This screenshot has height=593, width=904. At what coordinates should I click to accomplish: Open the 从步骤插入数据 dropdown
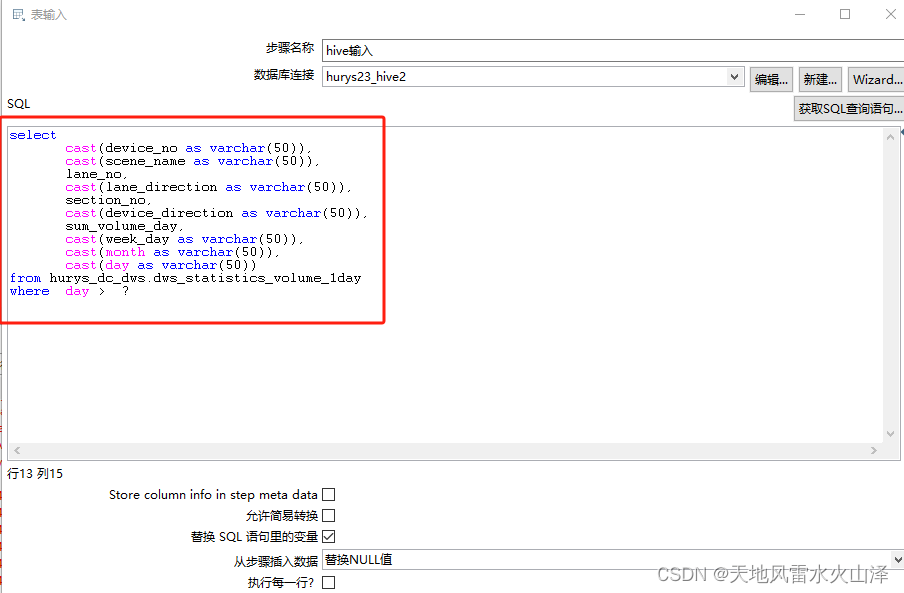897,558
